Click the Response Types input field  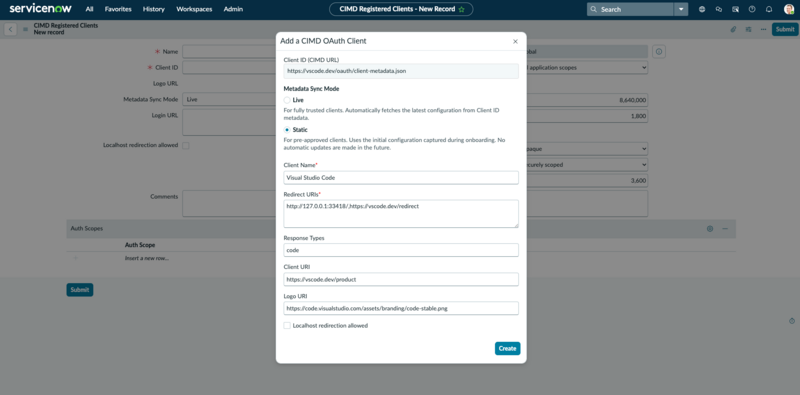(401, 250)
